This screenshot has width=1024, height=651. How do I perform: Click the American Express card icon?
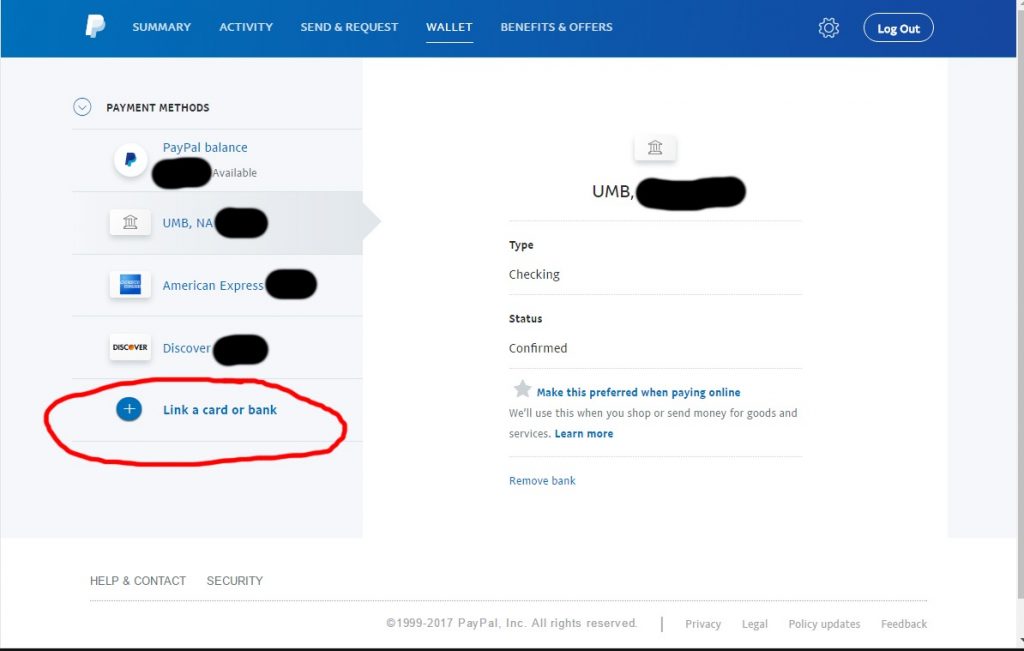point(130,284)
